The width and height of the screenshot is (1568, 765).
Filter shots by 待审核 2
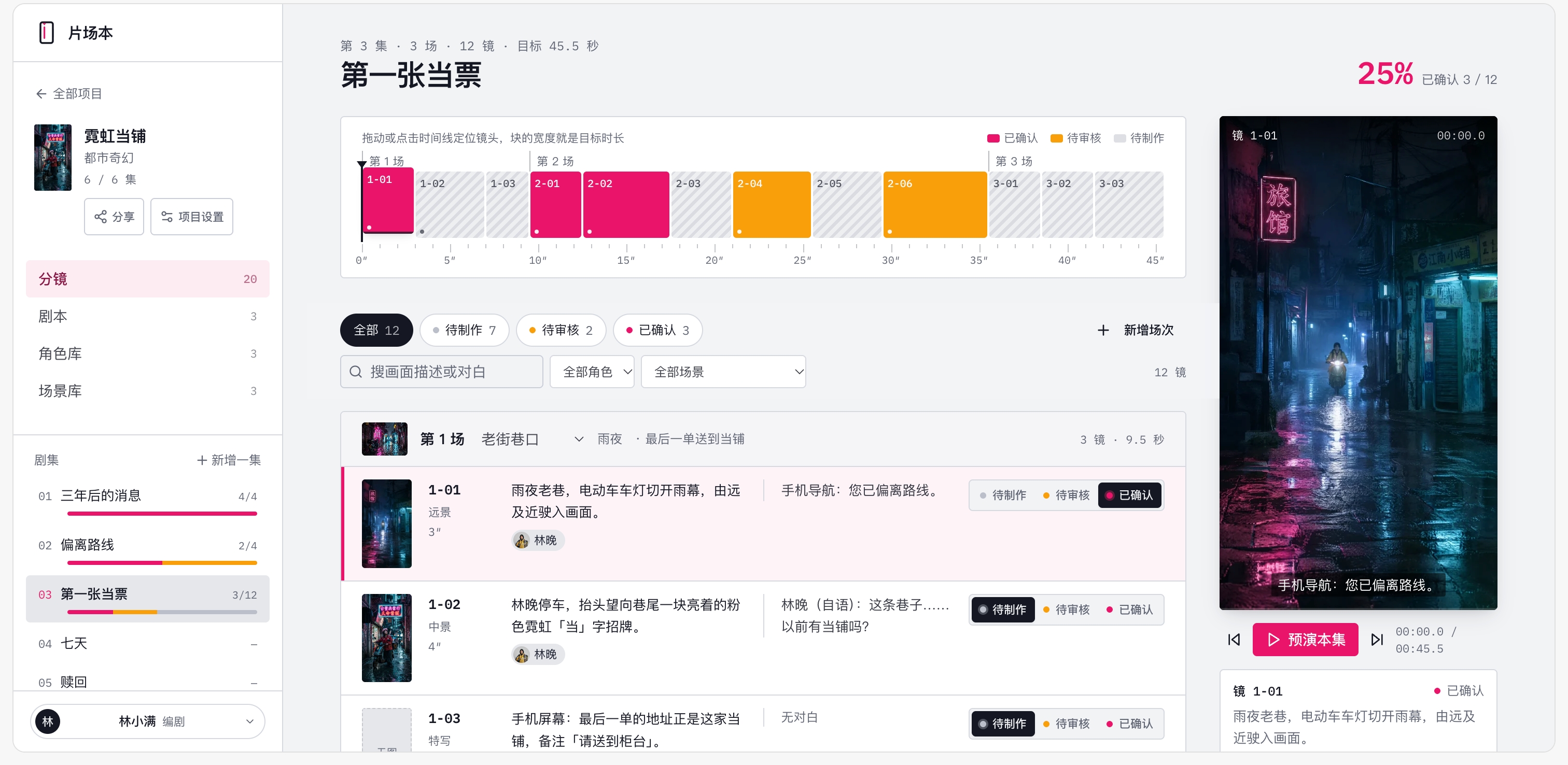coord(561,330)
